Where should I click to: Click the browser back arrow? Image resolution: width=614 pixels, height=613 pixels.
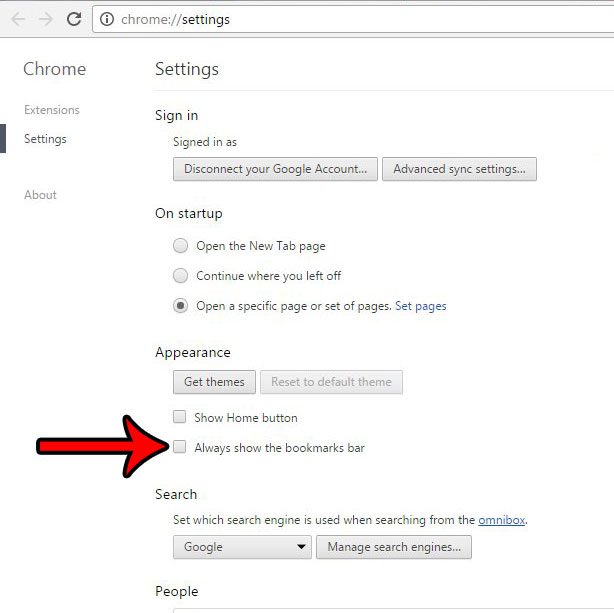18,19
